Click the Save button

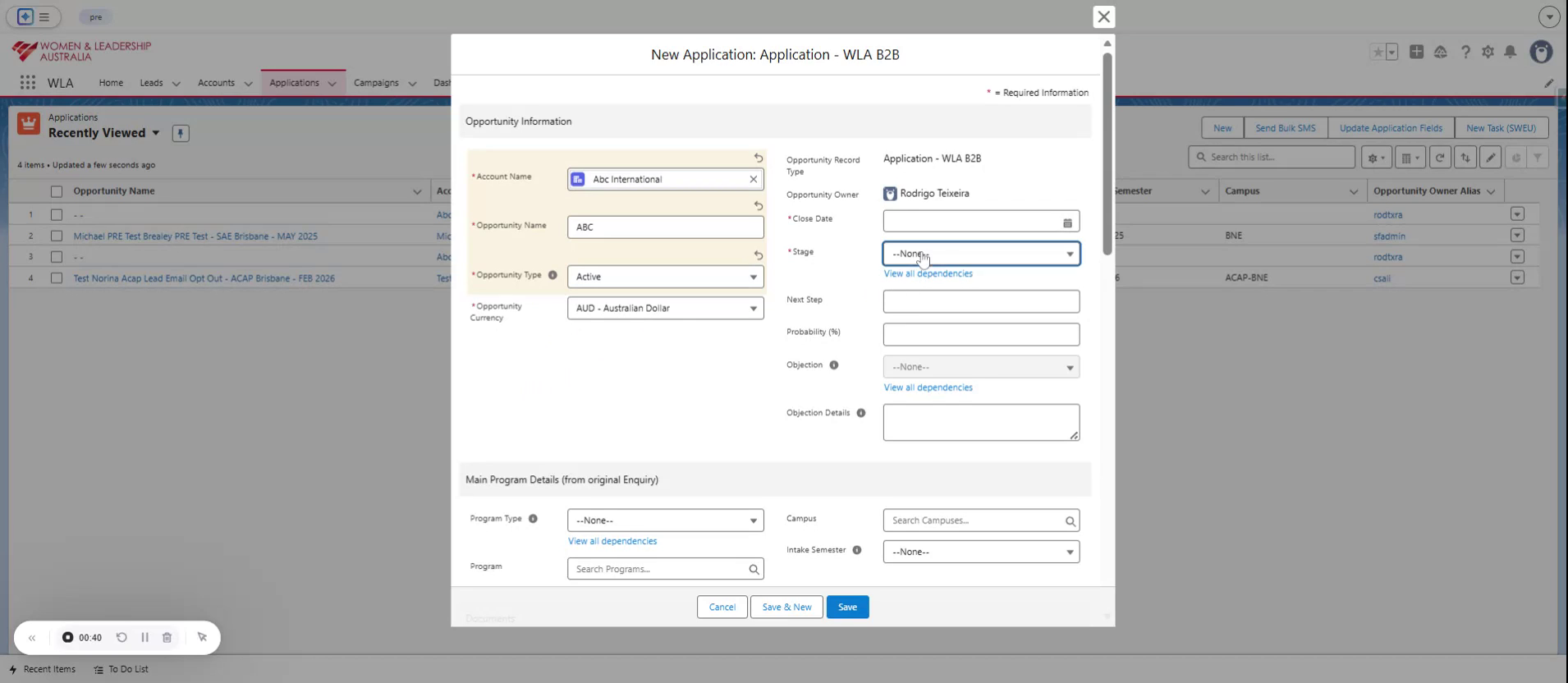(x=847, y=607)
